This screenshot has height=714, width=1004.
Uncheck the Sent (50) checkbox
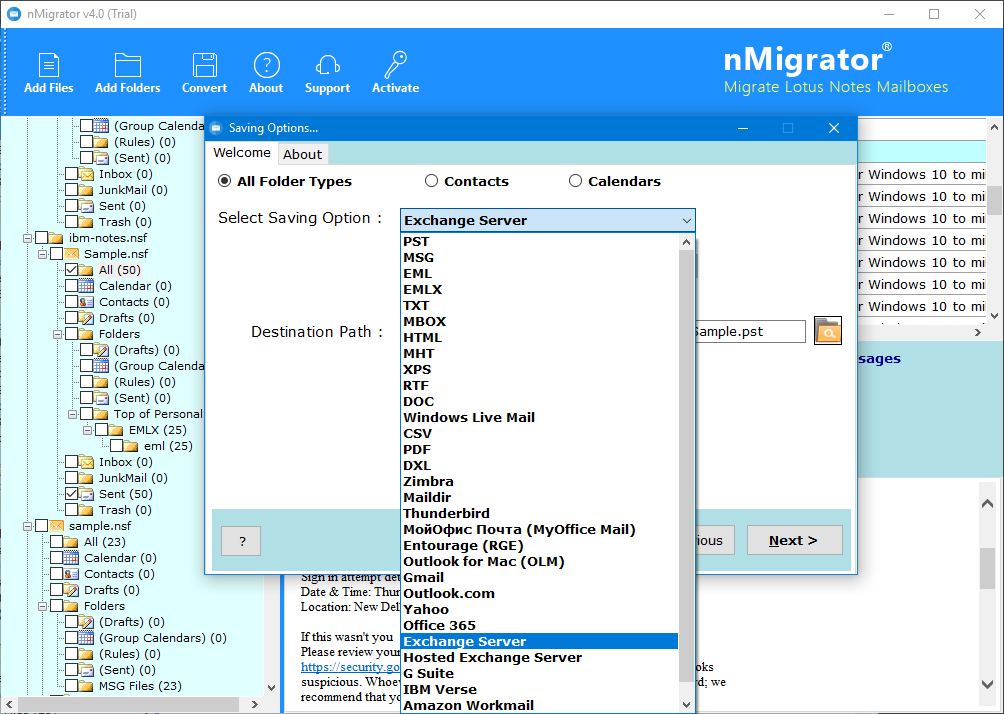click(72, 494)
